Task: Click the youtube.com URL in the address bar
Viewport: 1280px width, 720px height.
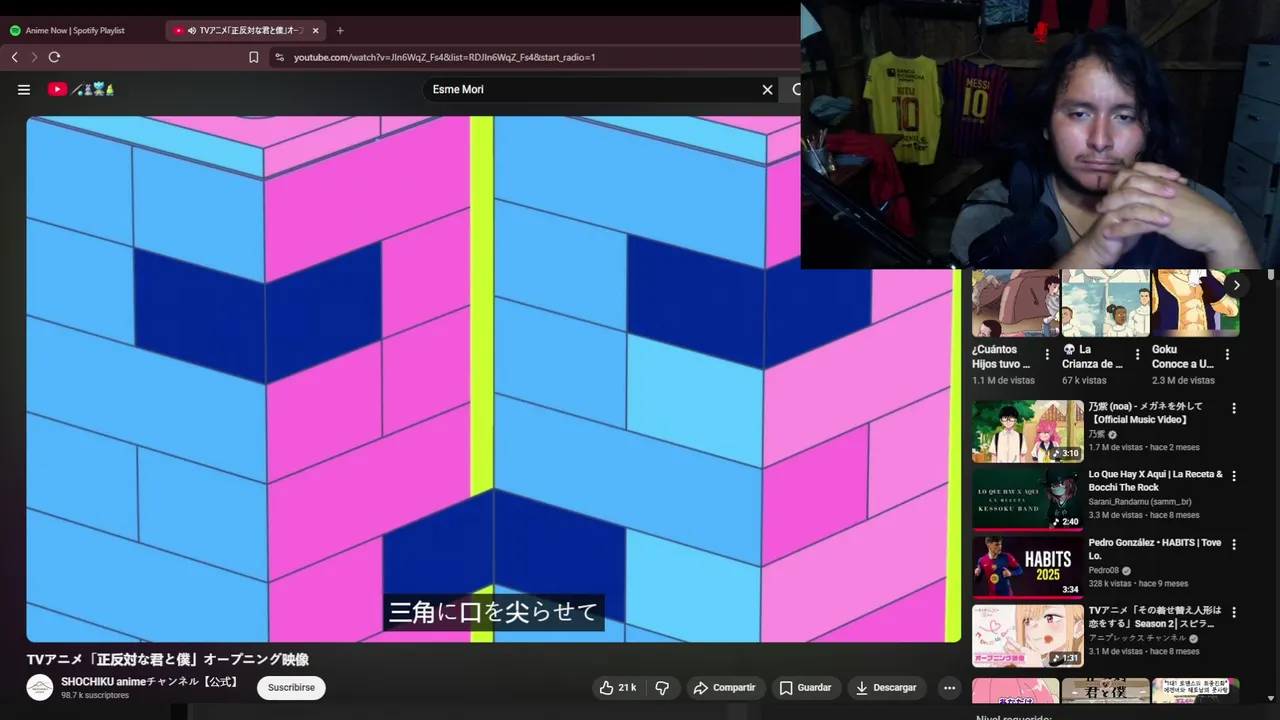Action: (x=445, y=57)
